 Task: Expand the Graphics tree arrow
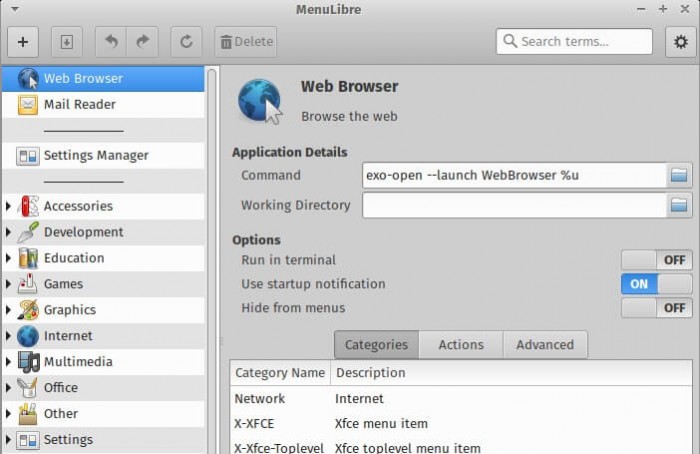(x=8, y=309)
